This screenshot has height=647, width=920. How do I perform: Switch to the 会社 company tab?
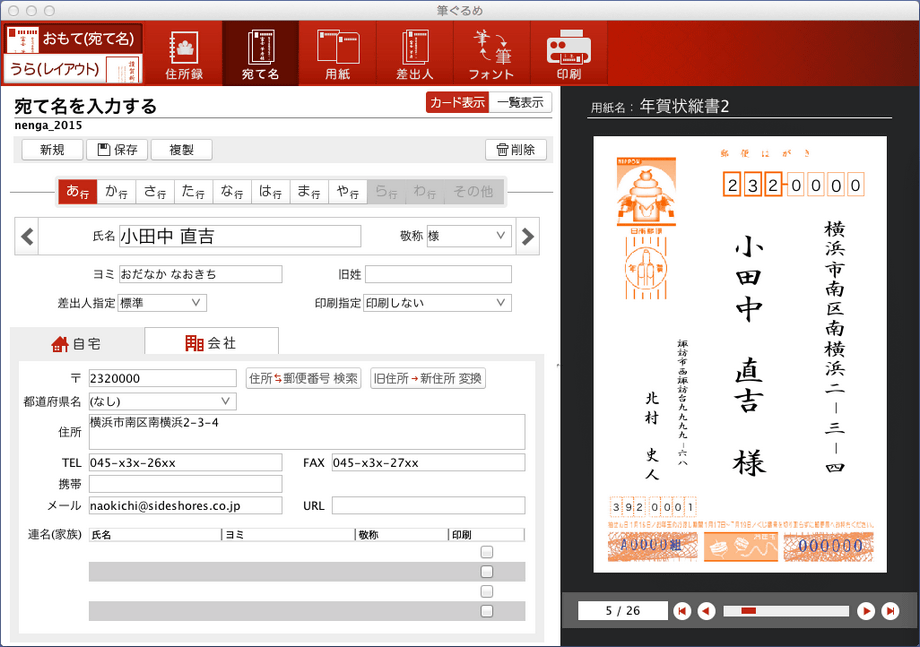pyautogui.click(x=211, y=343)
